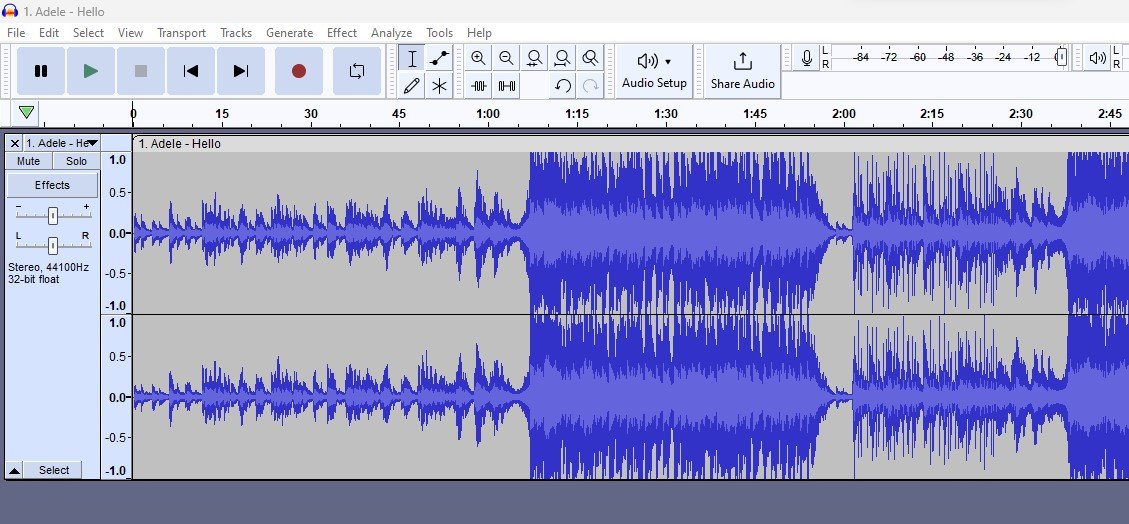Open the Edit menu
1129x524 pixels.
(x=49, y=32)
